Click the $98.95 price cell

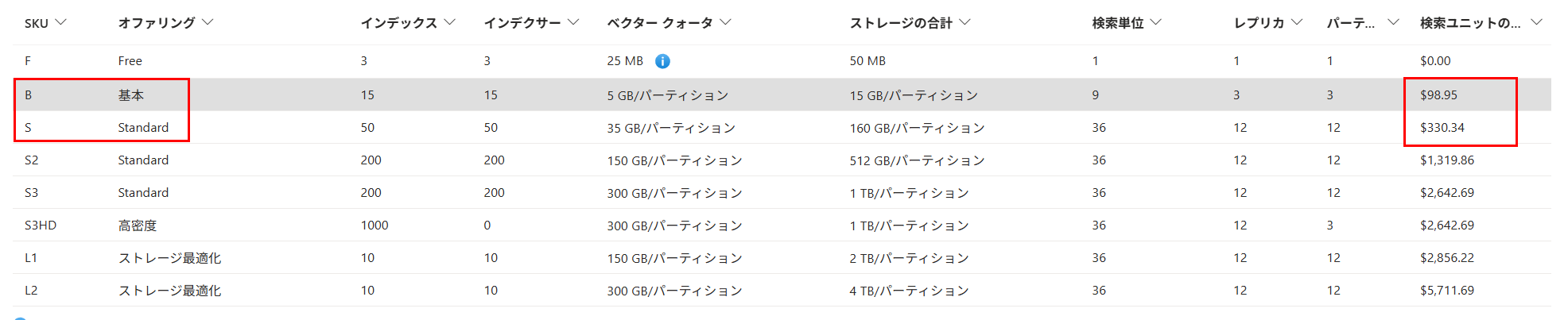point(1438,94)
